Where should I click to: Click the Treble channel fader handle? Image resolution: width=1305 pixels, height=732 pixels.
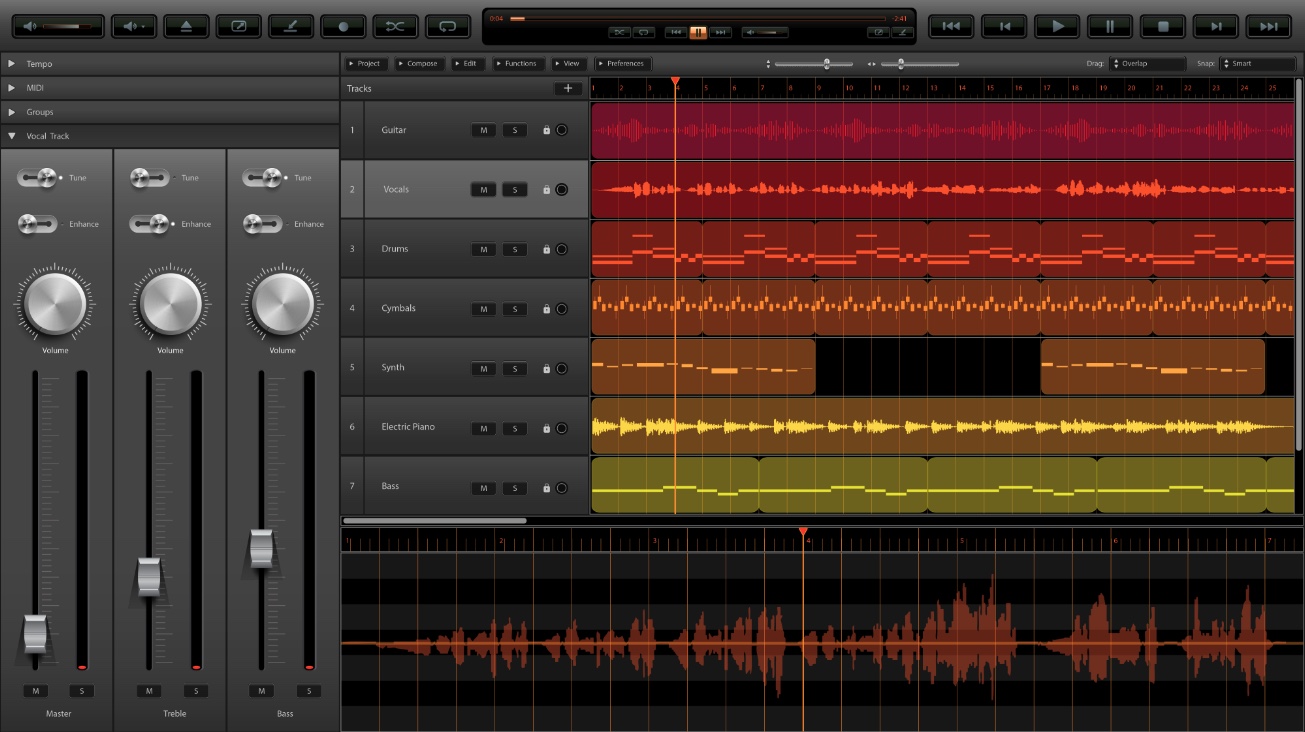[149, 576]
